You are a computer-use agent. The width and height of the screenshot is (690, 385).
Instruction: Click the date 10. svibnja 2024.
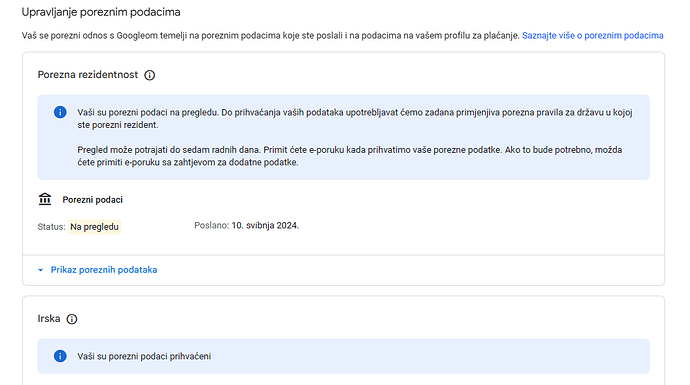click(x=265, y=225)
